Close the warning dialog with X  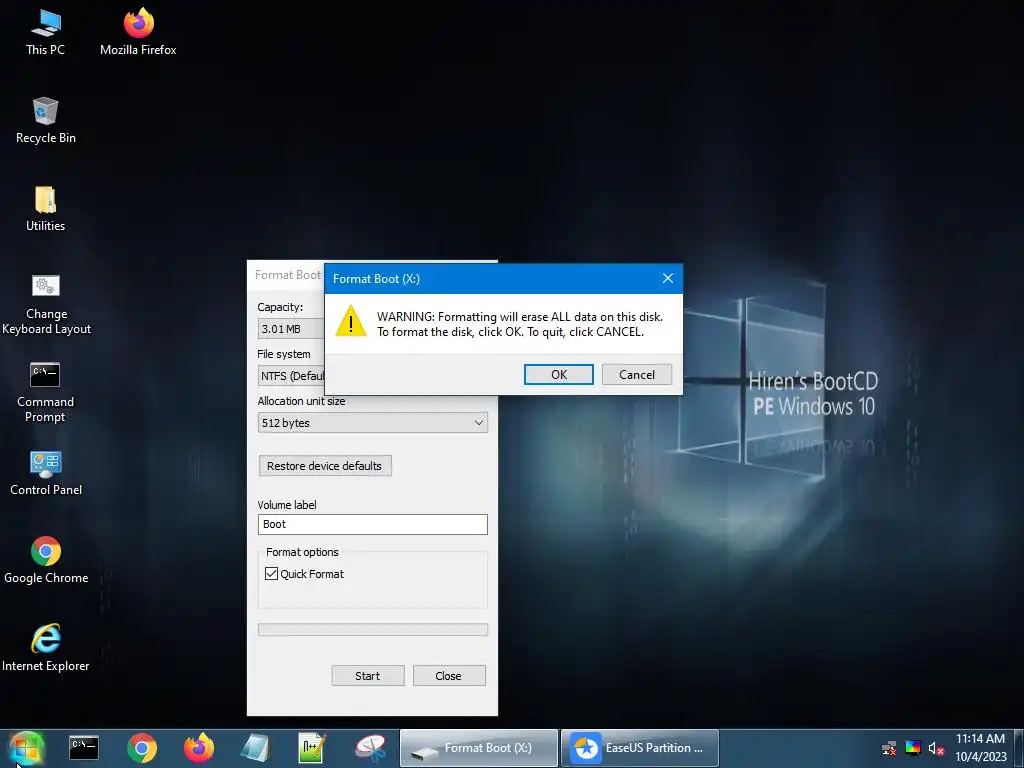click(667, 278)
